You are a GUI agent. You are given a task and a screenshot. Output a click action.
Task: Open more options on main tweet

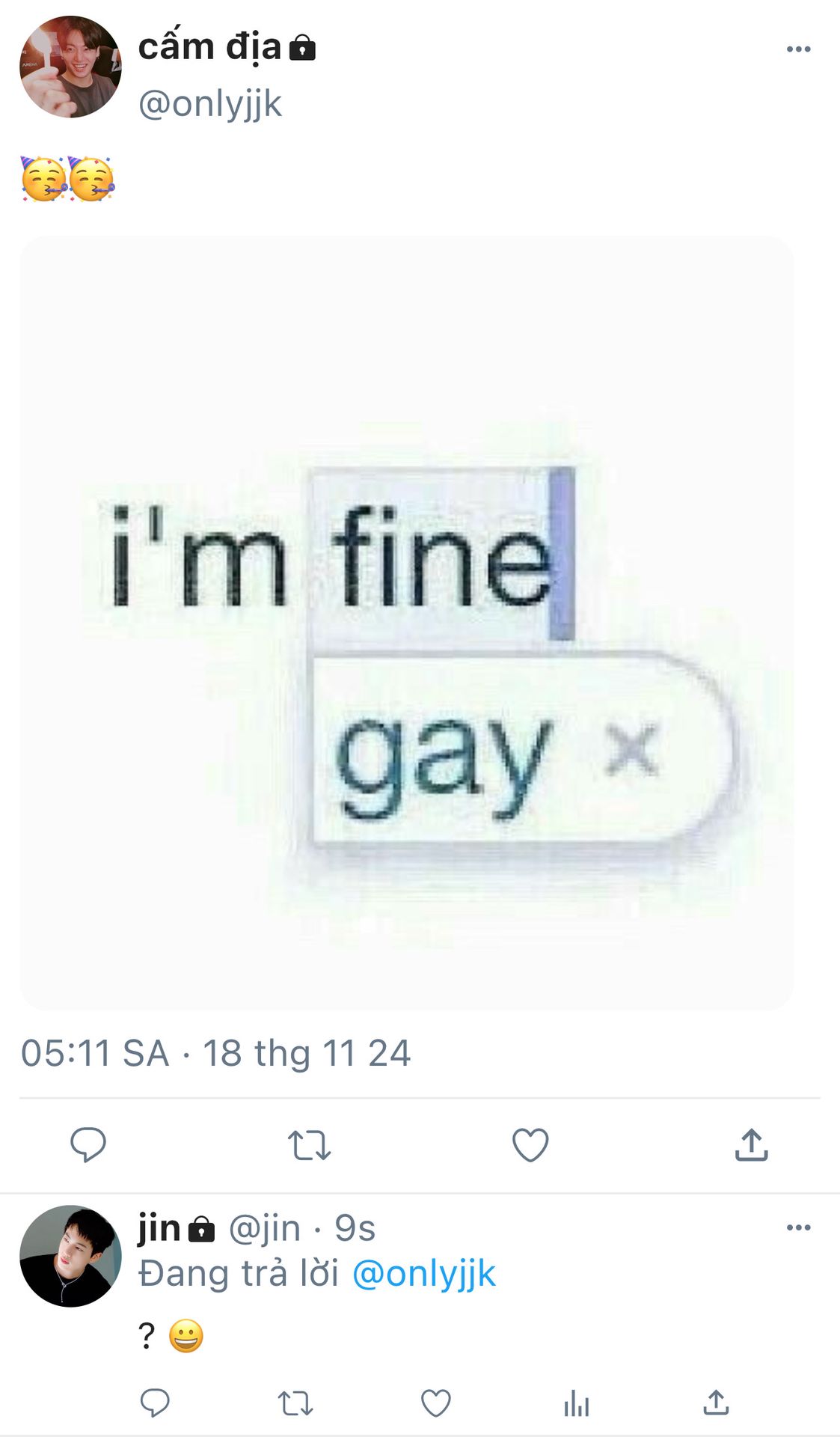[798, 49]
